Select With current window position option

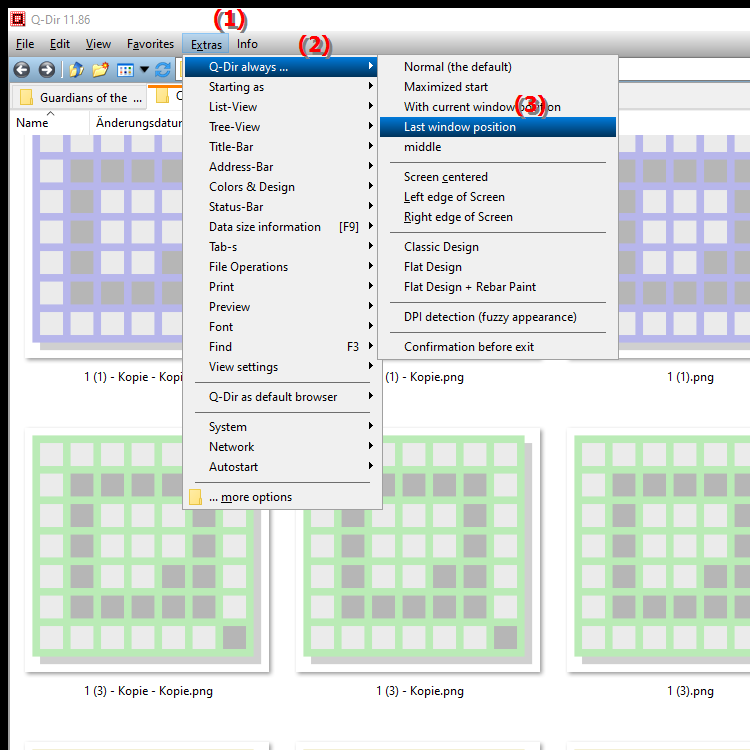tap(497, 107)
